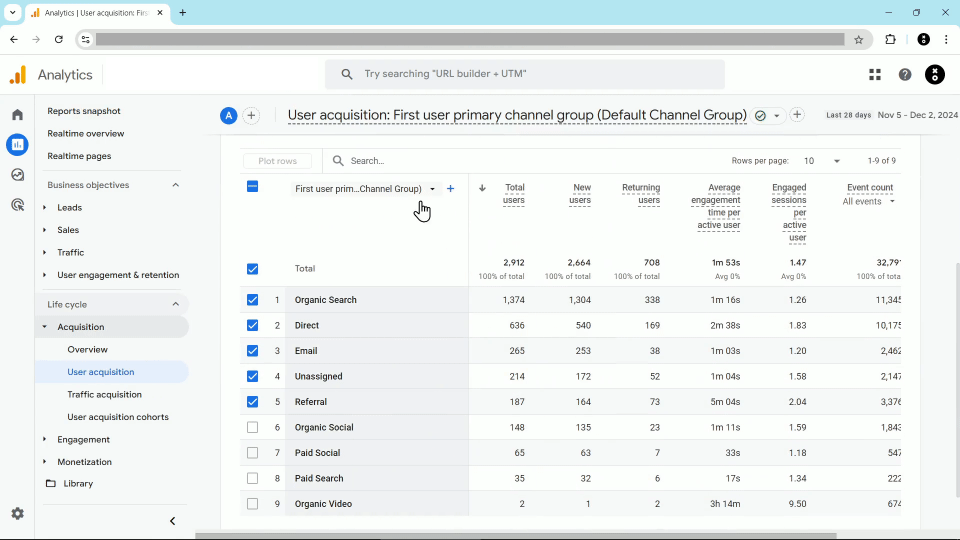Uncheck the Email row checkbox
The image size is (960, 540).
252,351
